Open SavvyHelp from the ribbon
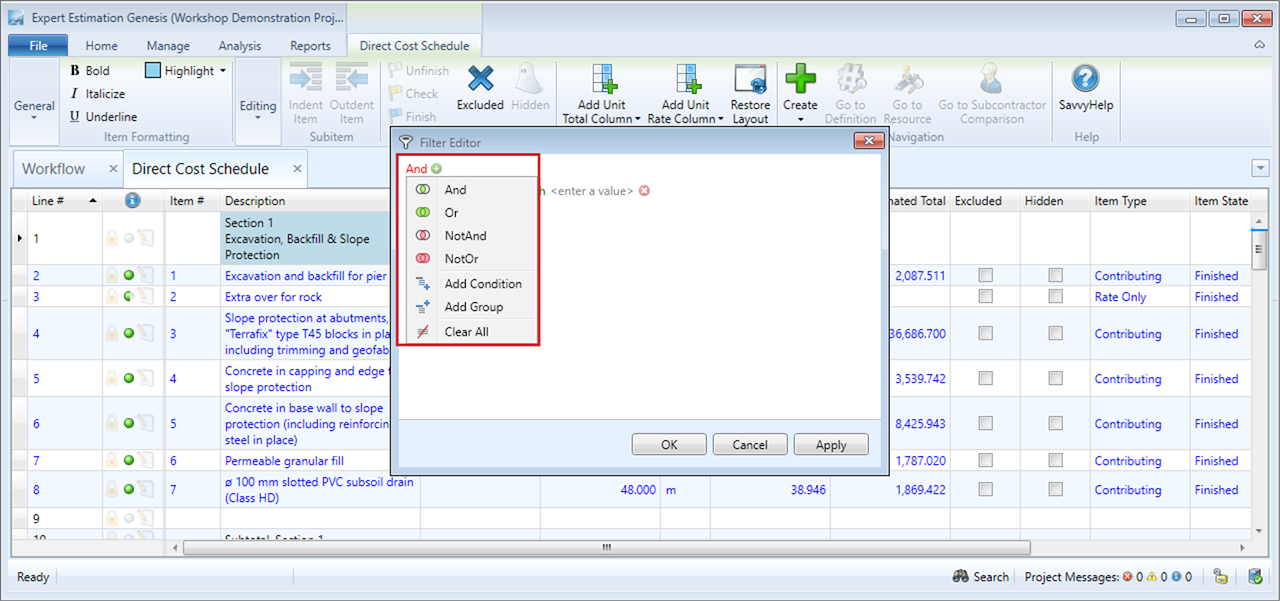 [x=1085, y=80]
